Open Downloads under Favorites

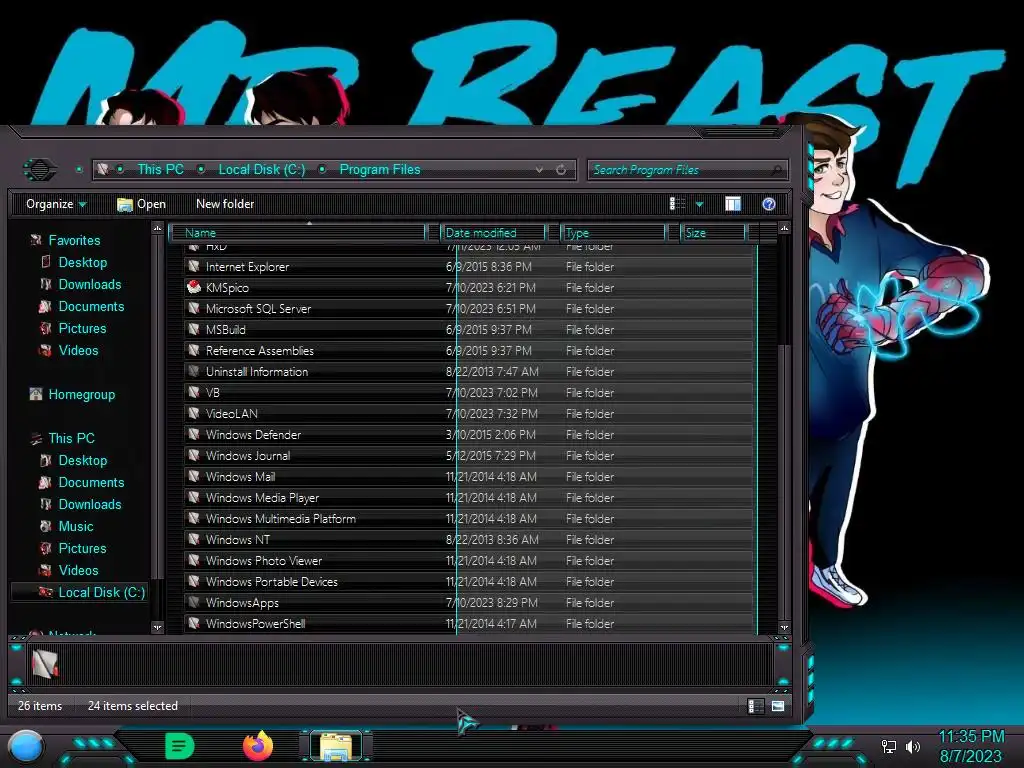89,284
